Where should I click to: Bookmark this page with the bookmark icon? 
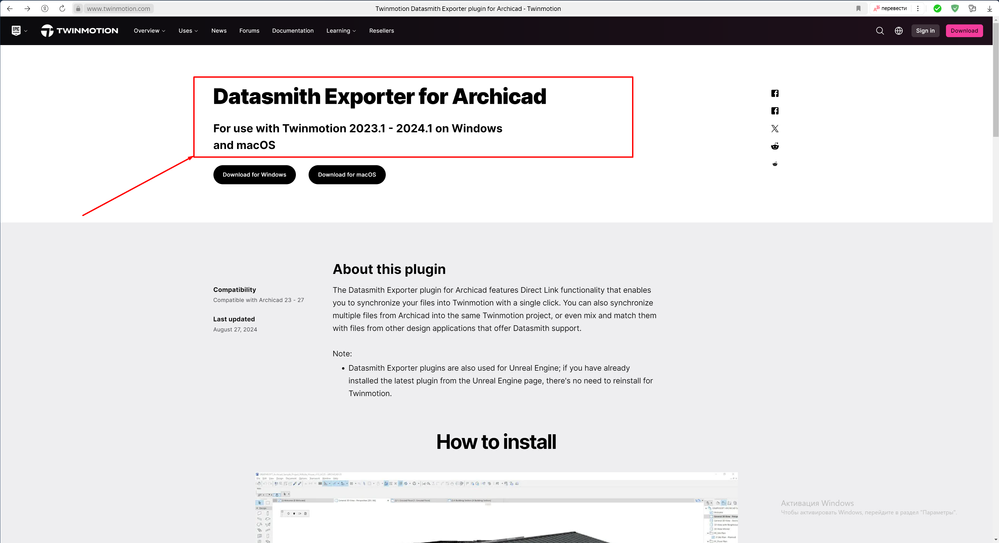[858, 8]
